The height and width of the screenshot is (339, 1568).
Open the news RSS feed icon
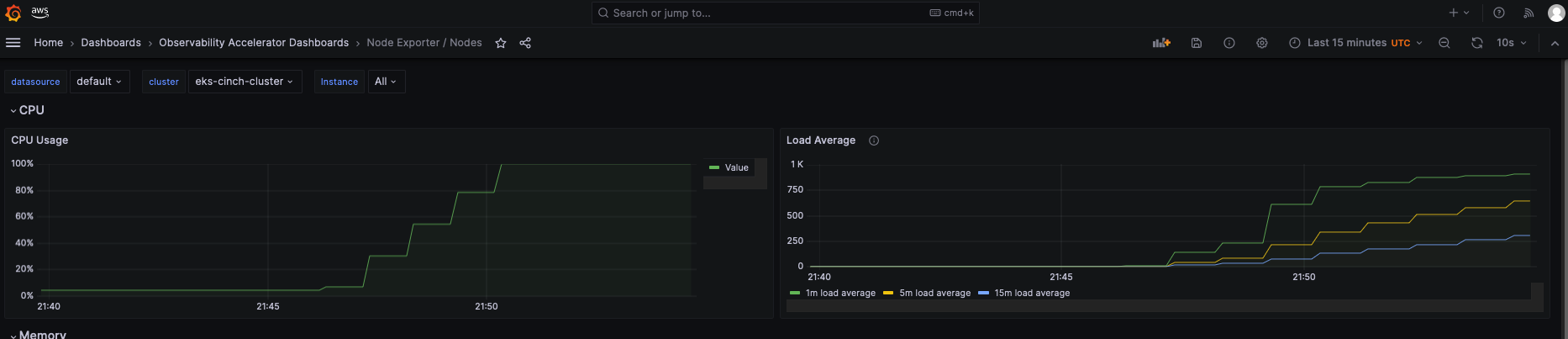tap(1529, 13)
